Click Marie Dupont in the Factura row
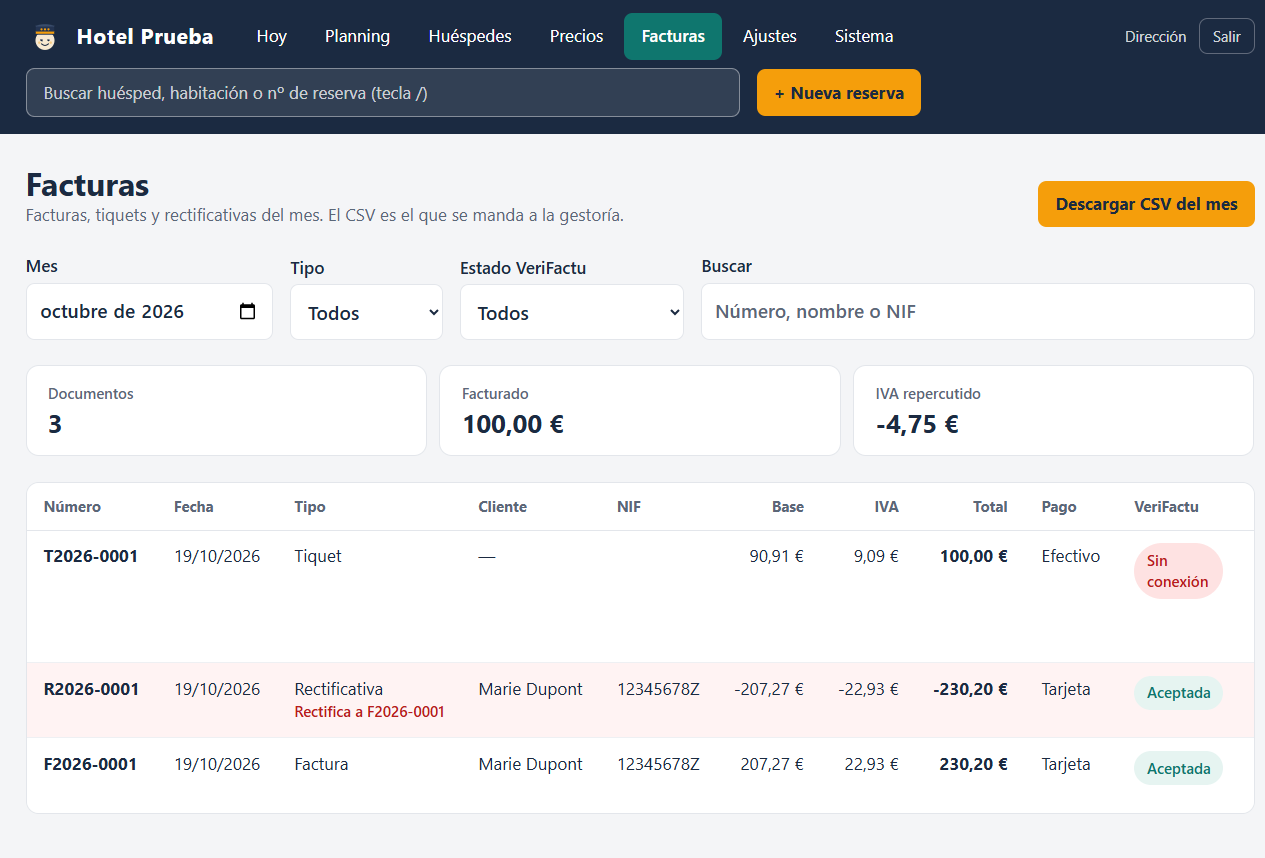Screen dimensions: 1265x858 [x=530, y=764]
